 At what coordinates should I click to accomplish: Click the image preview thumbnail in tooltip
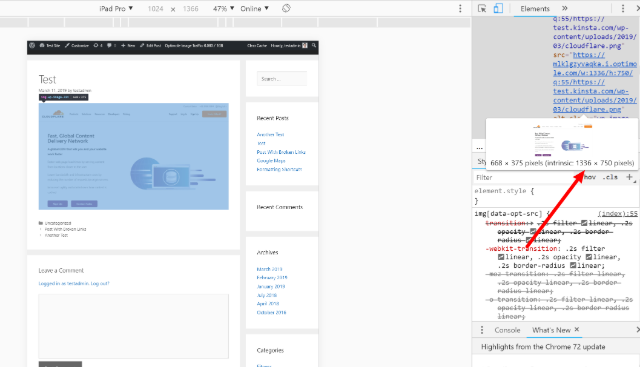click(x=562, y=140)
